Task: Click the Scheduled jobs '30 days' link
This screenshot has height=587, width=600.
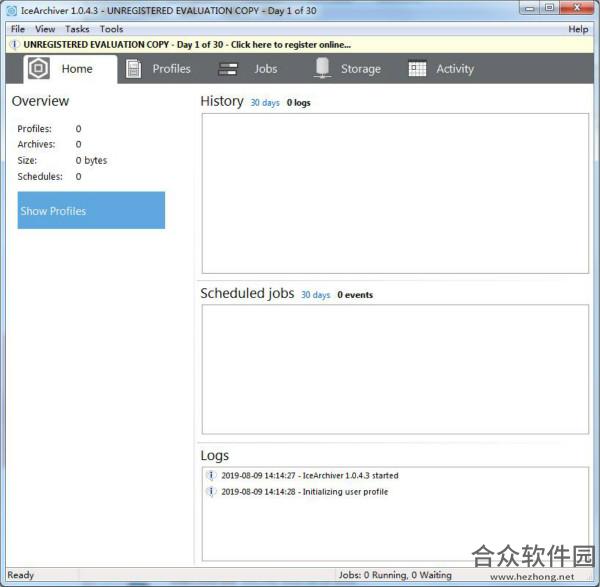Action: point(316,295)
